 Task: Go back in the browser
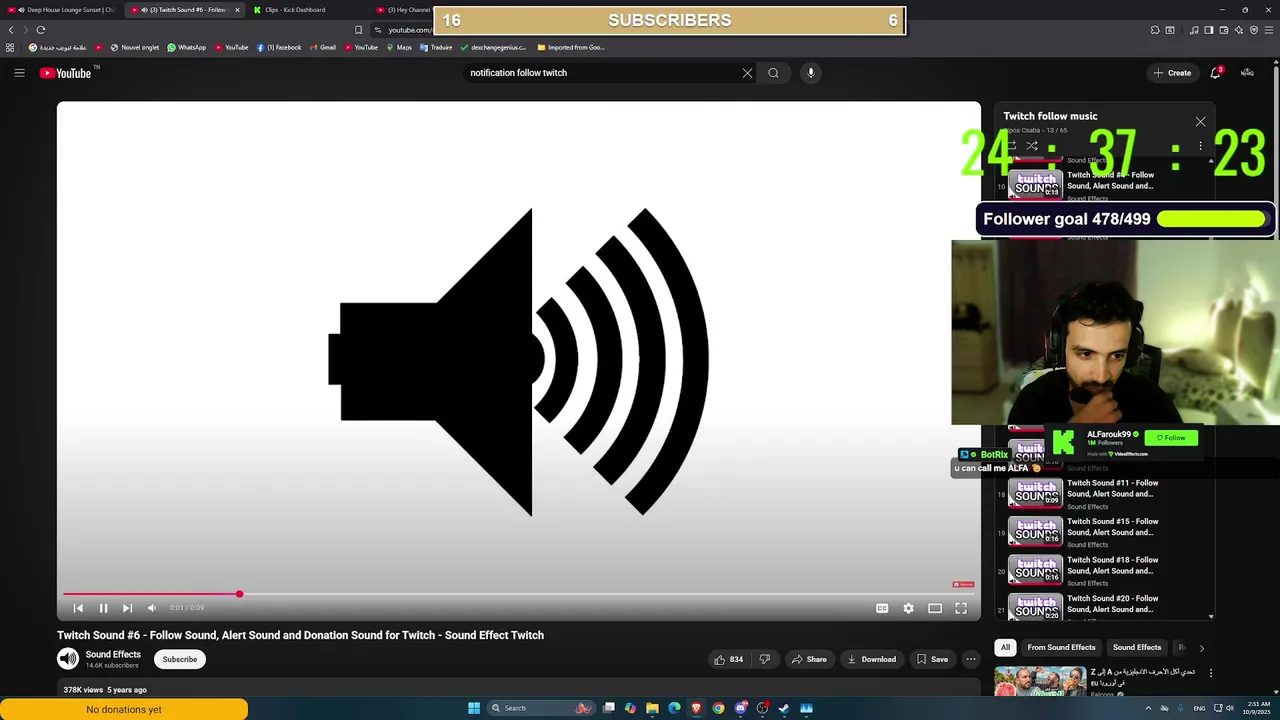point(11,30)
